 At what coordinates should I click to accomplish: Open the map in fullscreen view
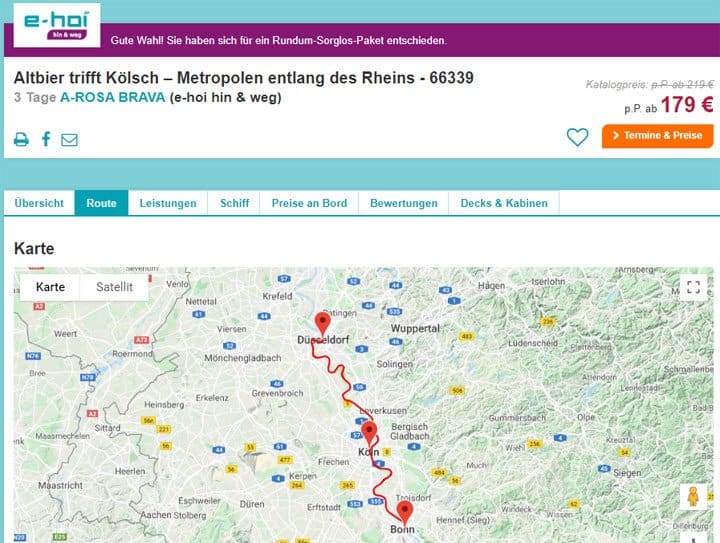(x=693, y=287)
